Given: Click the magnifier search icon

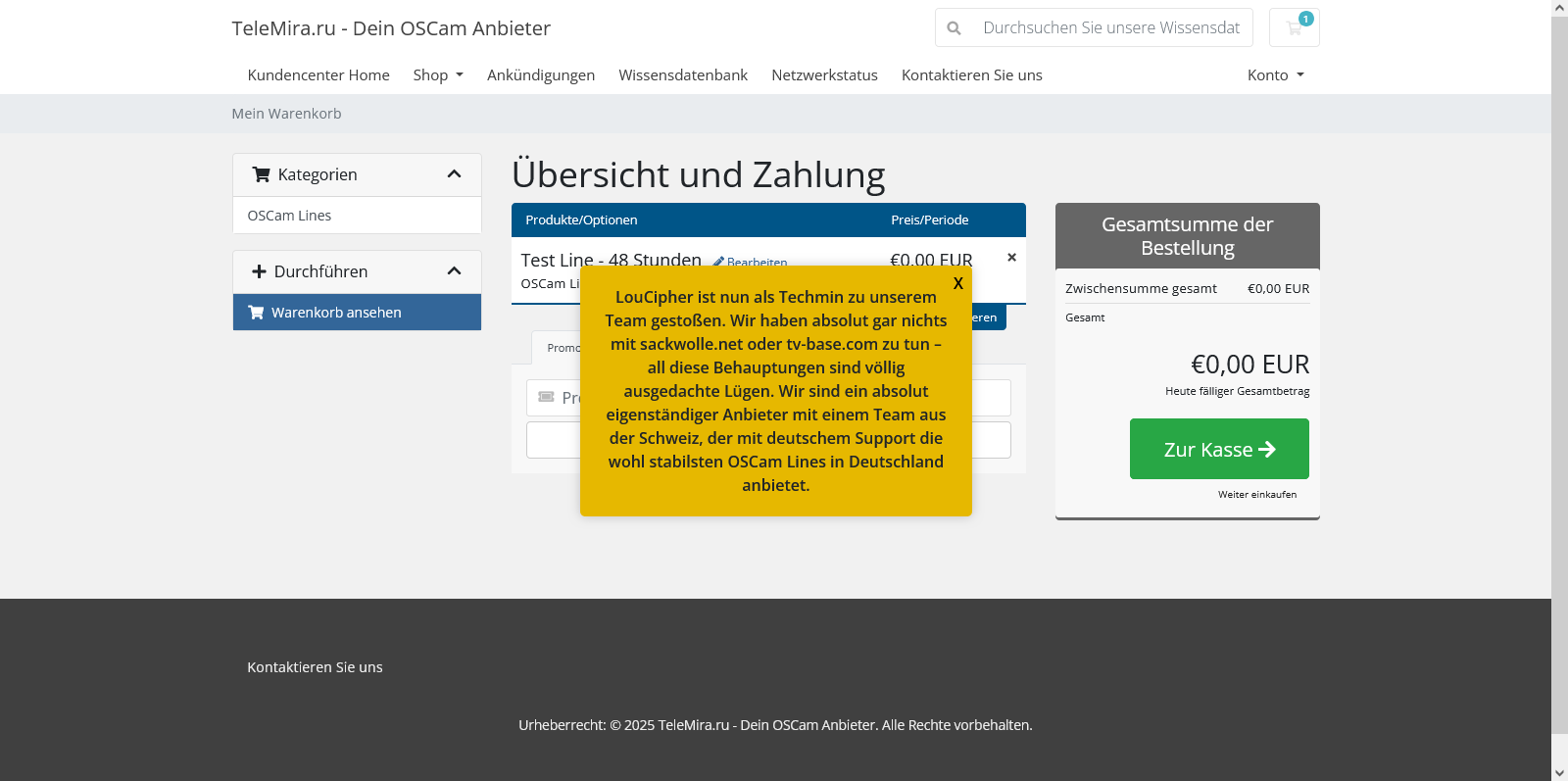Looking at the screenshot, I should coord(954,28).
